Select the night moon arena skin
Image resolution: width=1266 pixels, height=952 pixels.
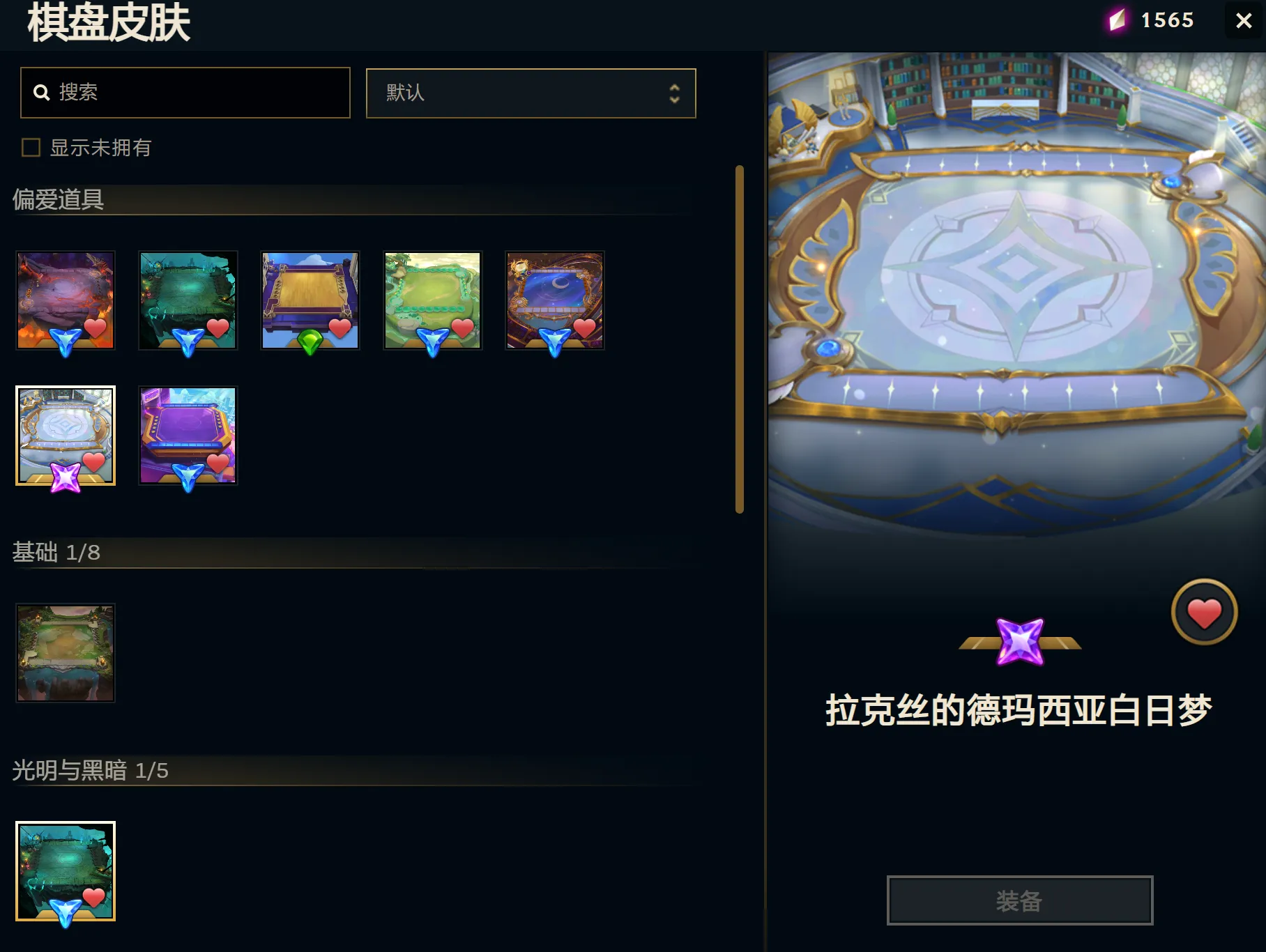pyautogui.click(x=555, y=300)
